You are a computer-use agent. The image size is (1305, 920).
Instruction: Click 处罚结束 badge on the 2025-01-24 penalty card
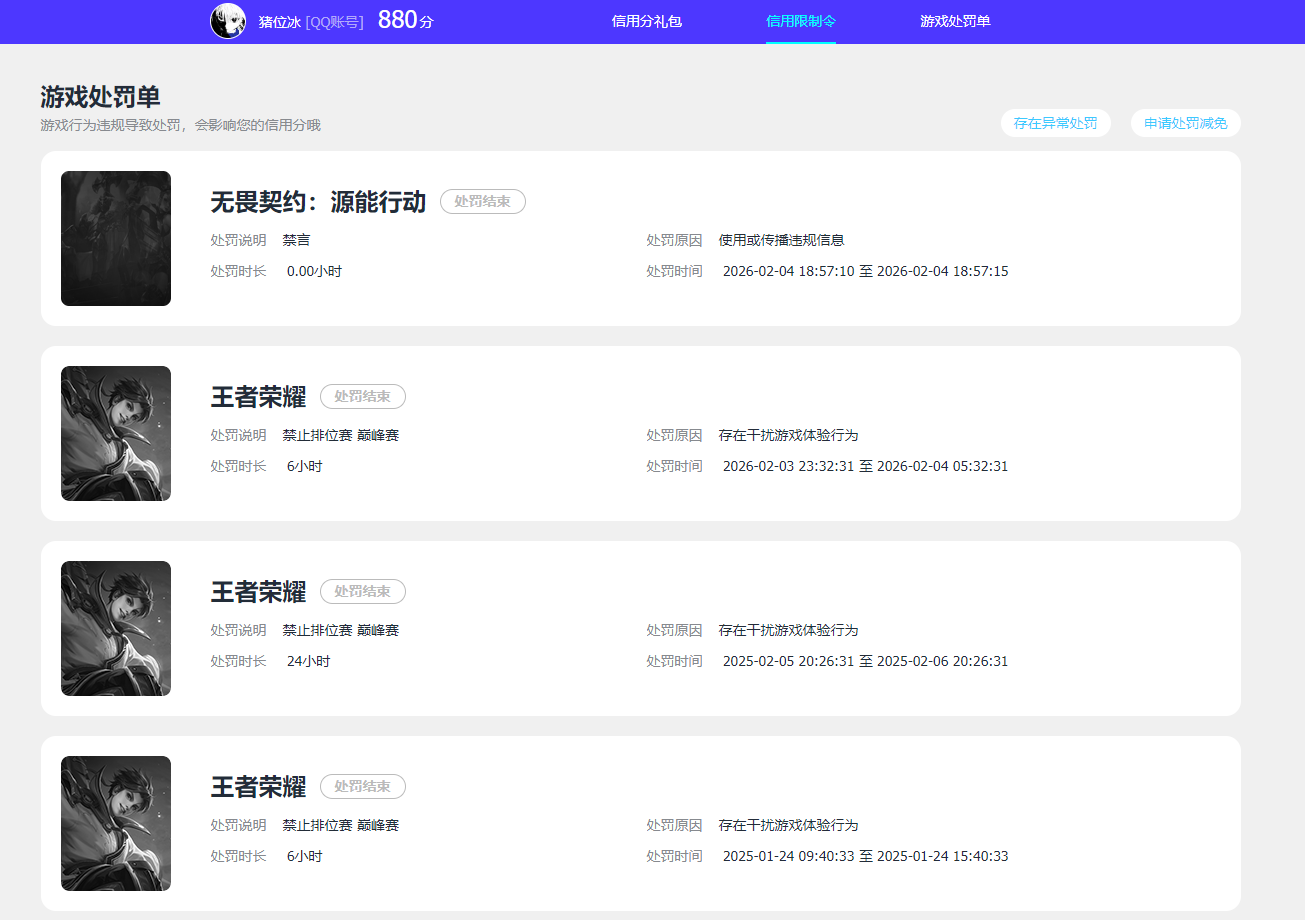[362, 786]
